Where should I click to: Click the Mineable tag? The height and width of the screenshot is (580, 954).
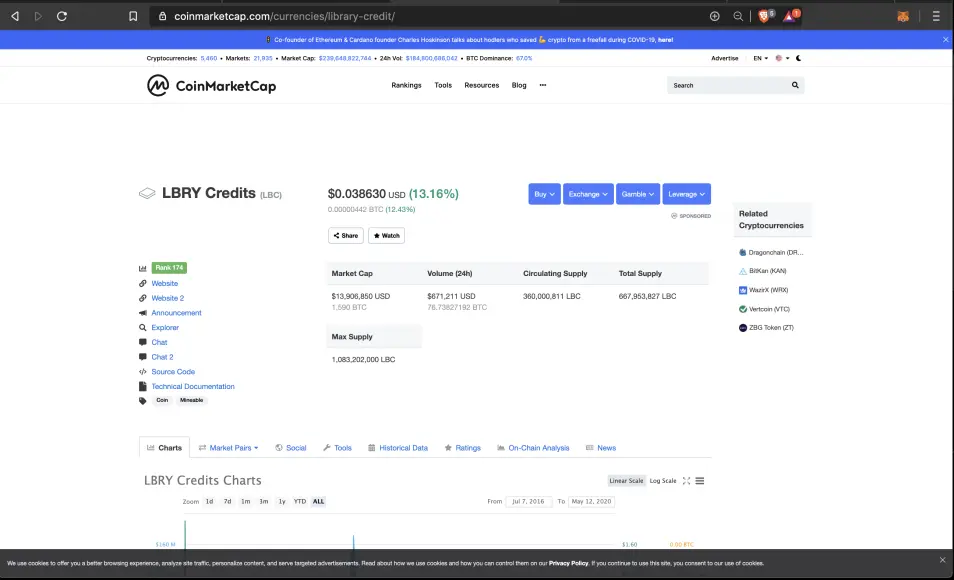192,400
